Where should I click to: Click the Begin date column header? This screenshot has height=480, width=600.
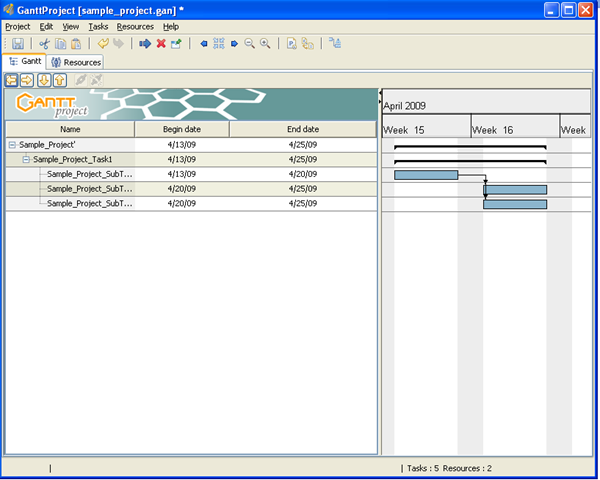182,129
